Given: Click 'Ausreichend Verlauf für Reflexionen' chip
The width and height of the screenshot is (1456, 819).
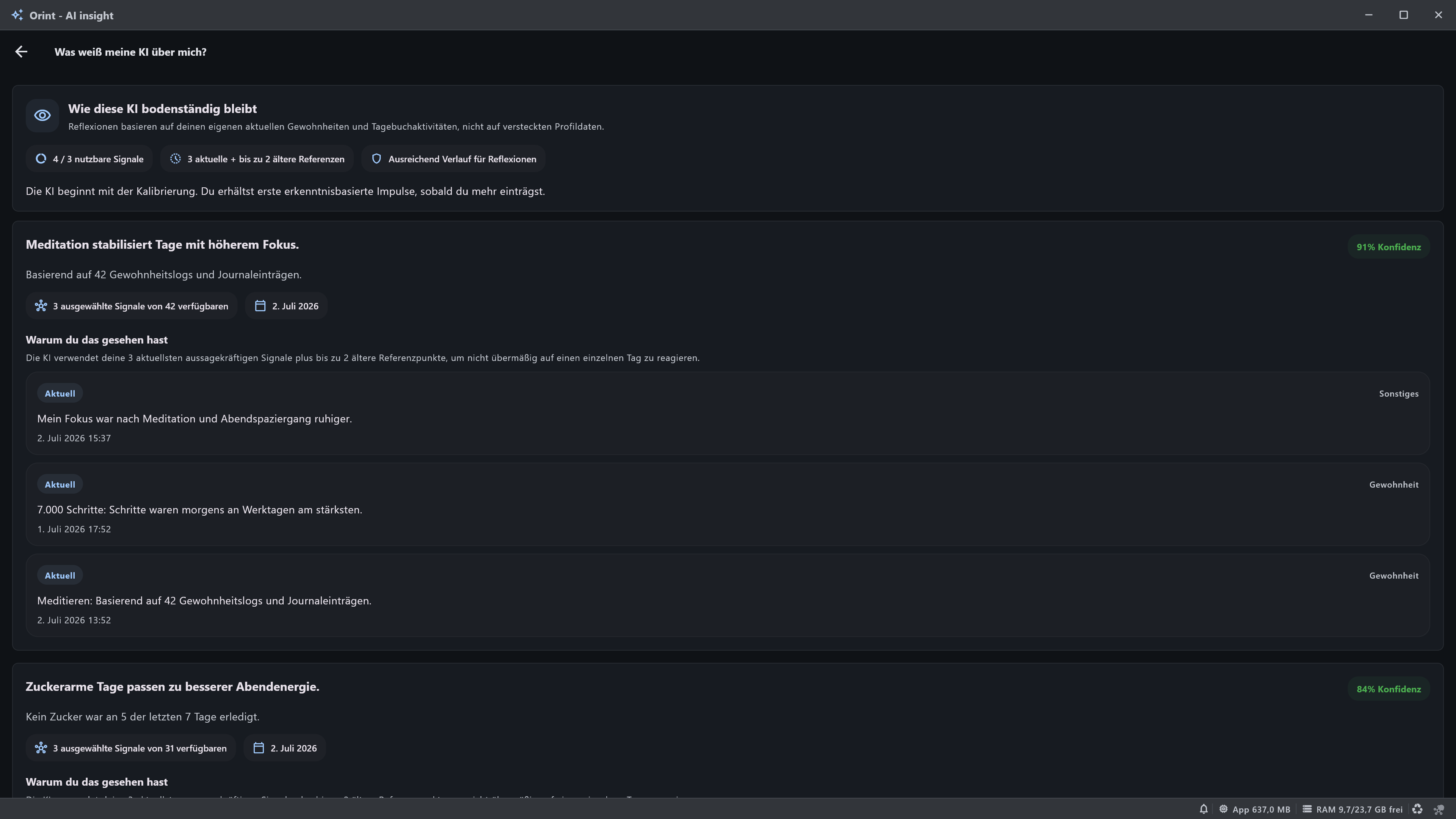Looking at the screenshot, I should pyautogui.click(x=453, y=159).
